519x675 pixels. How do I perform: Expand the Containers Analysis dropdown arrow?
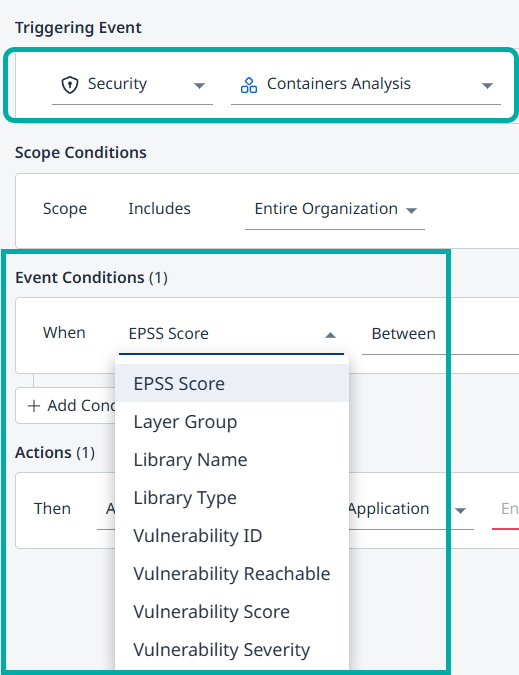[487, 86]
